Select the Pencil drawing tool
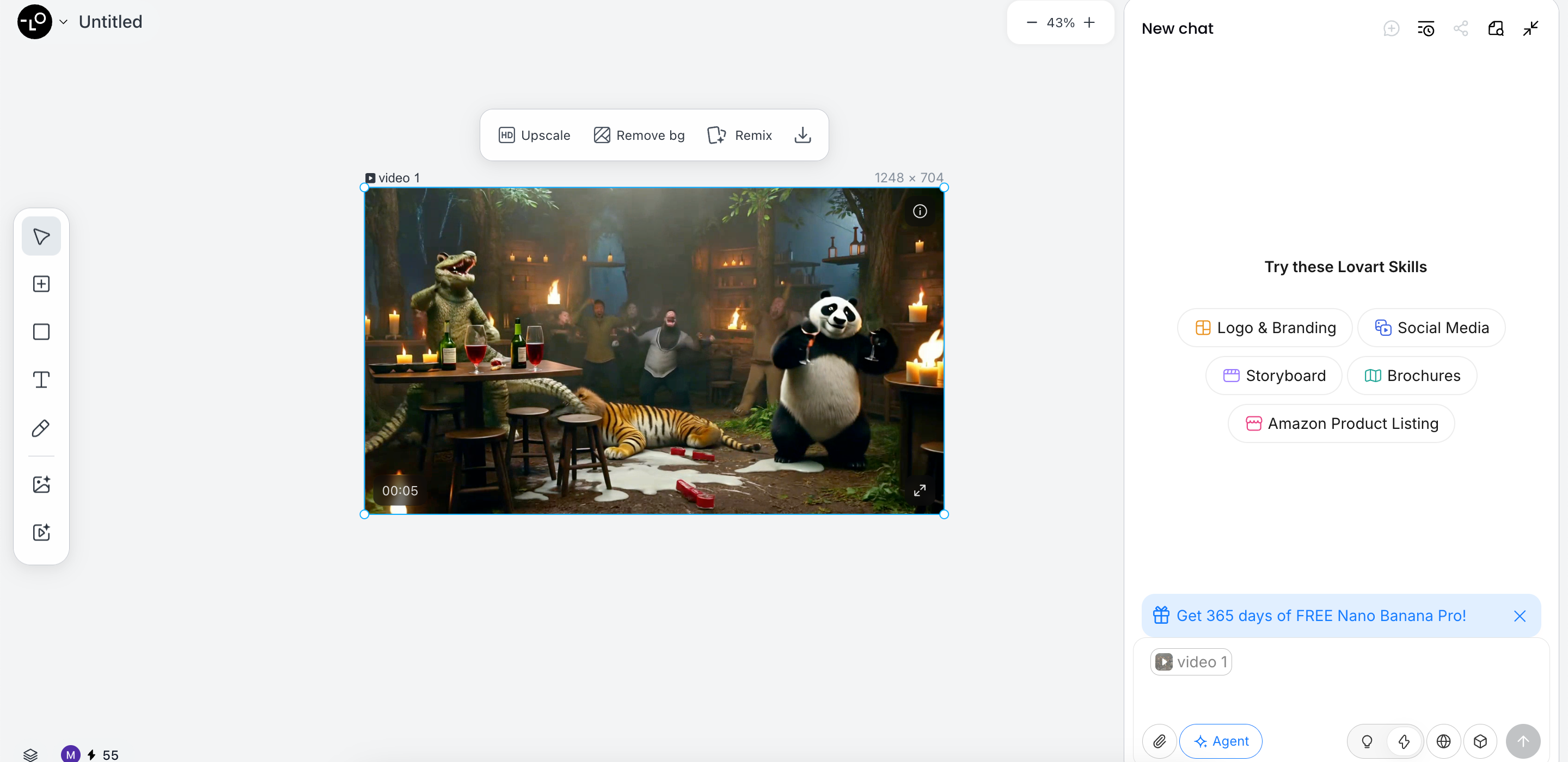This screenshot has height=762, width=1568. point(41,428)
